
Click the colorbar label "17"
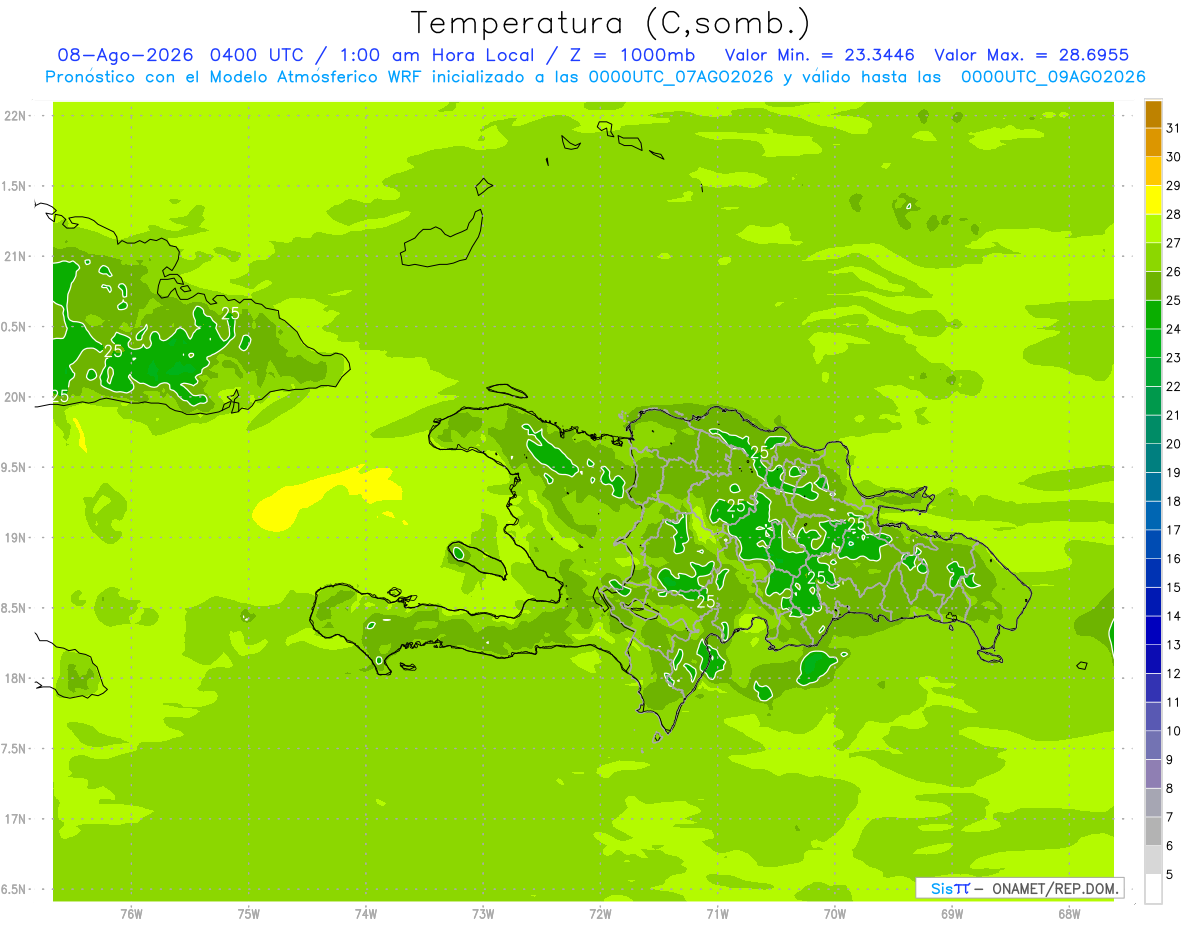pyautogui.click(x=1174, y=530)
